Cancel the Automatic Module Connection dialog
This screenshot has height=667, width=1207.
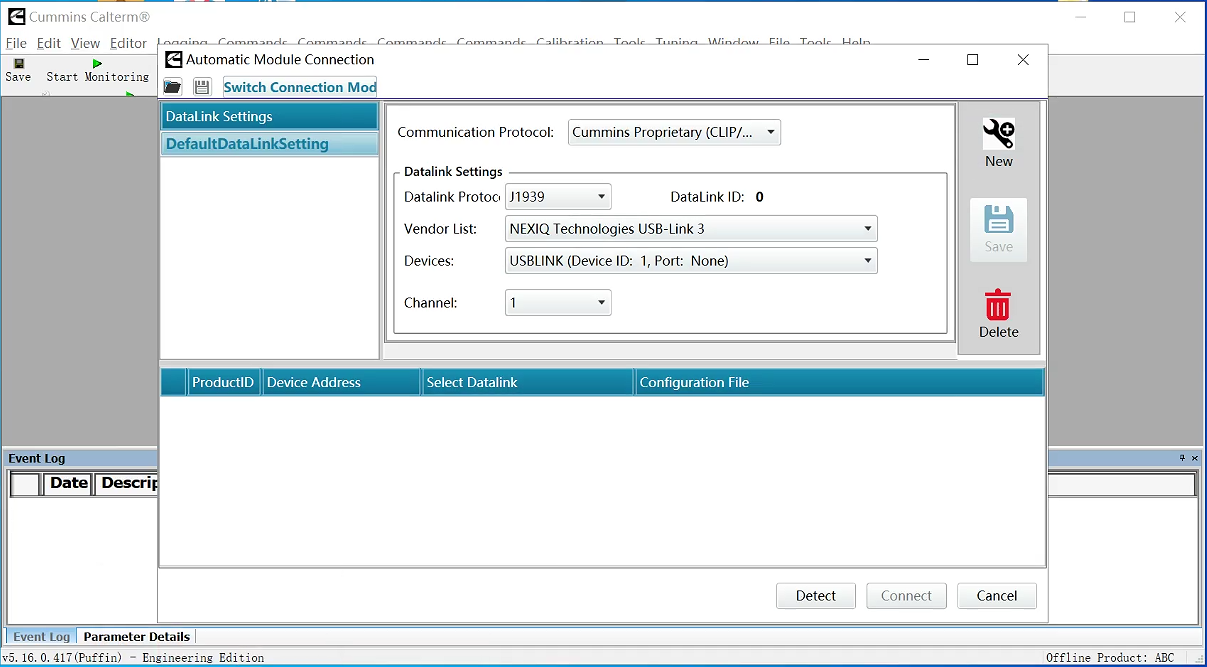997,596
